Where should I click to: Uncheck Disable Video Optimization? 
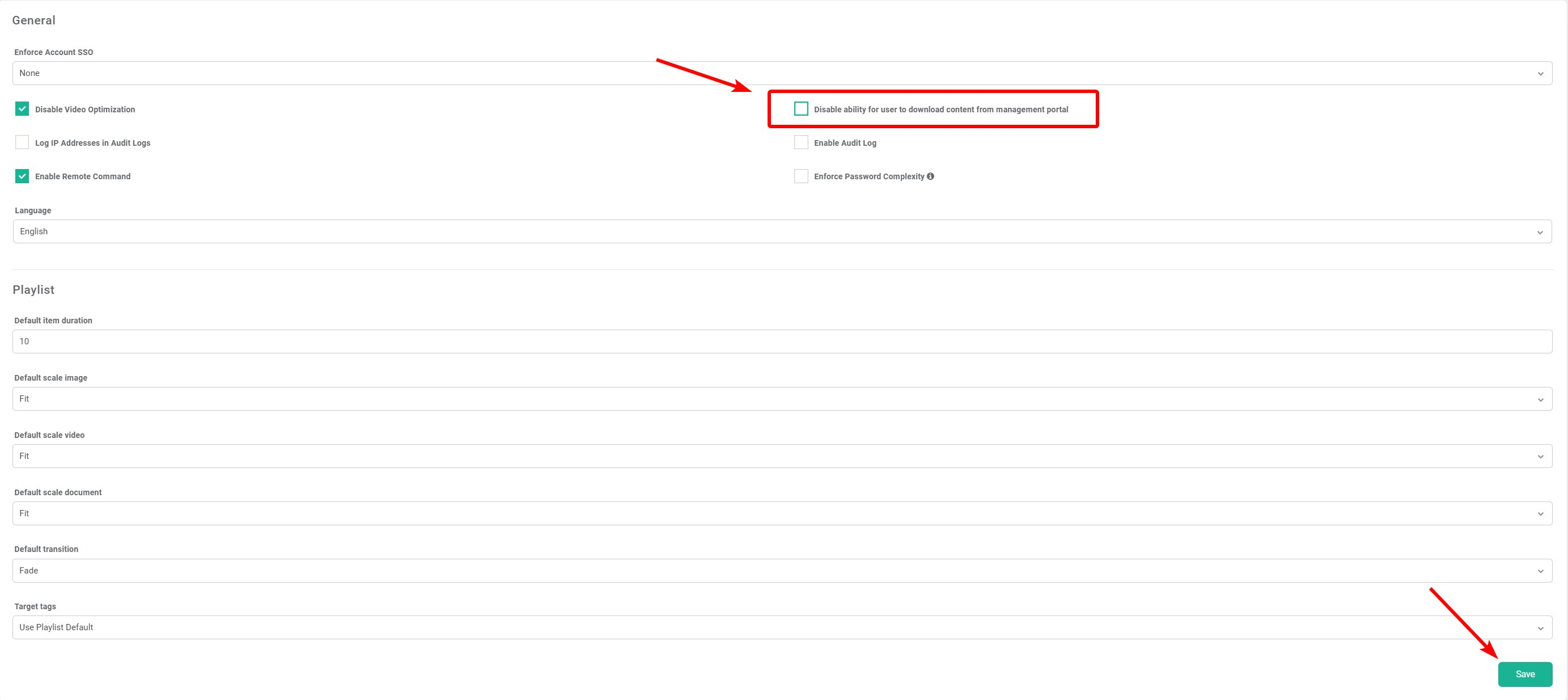(22, 109)
